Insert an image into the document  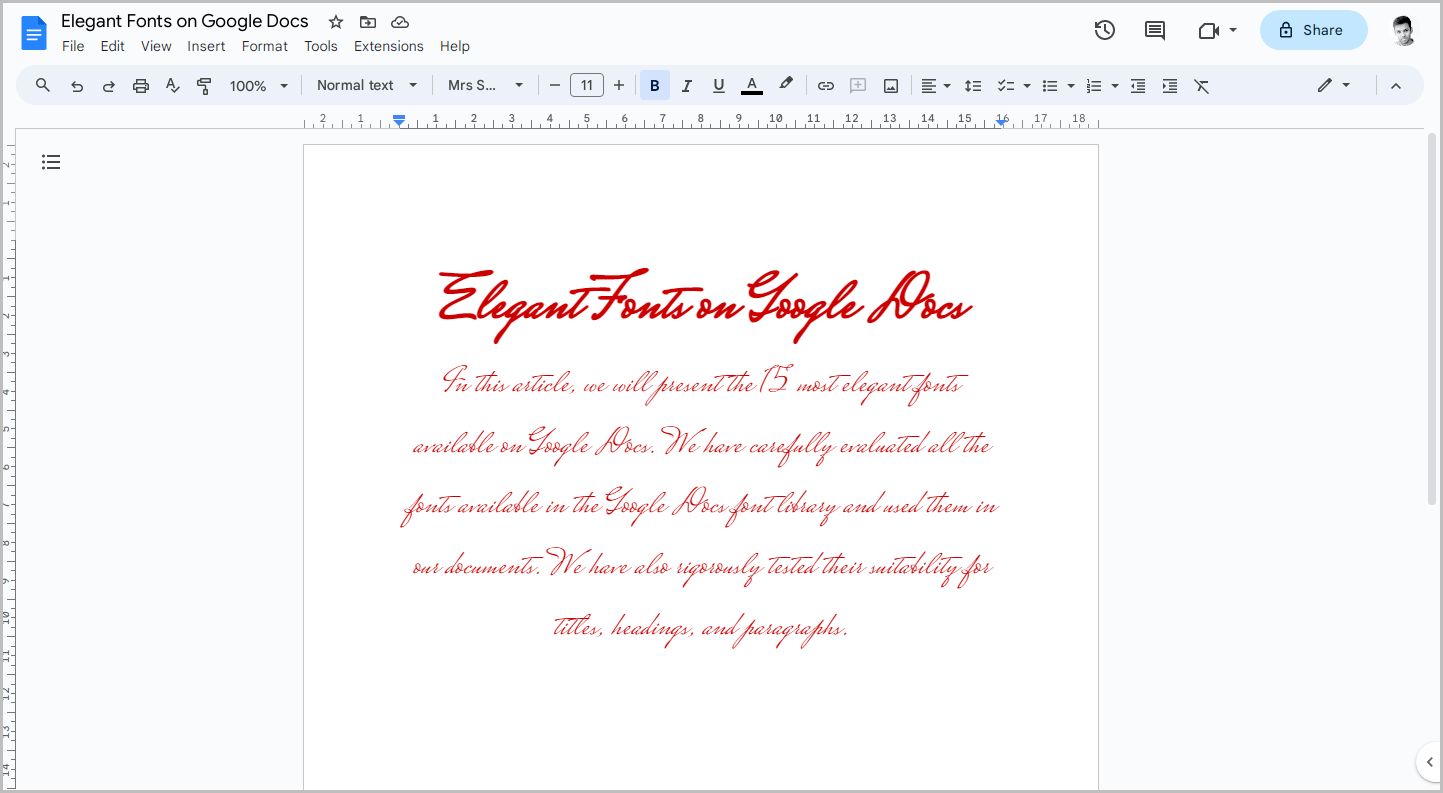pos(890,85)
